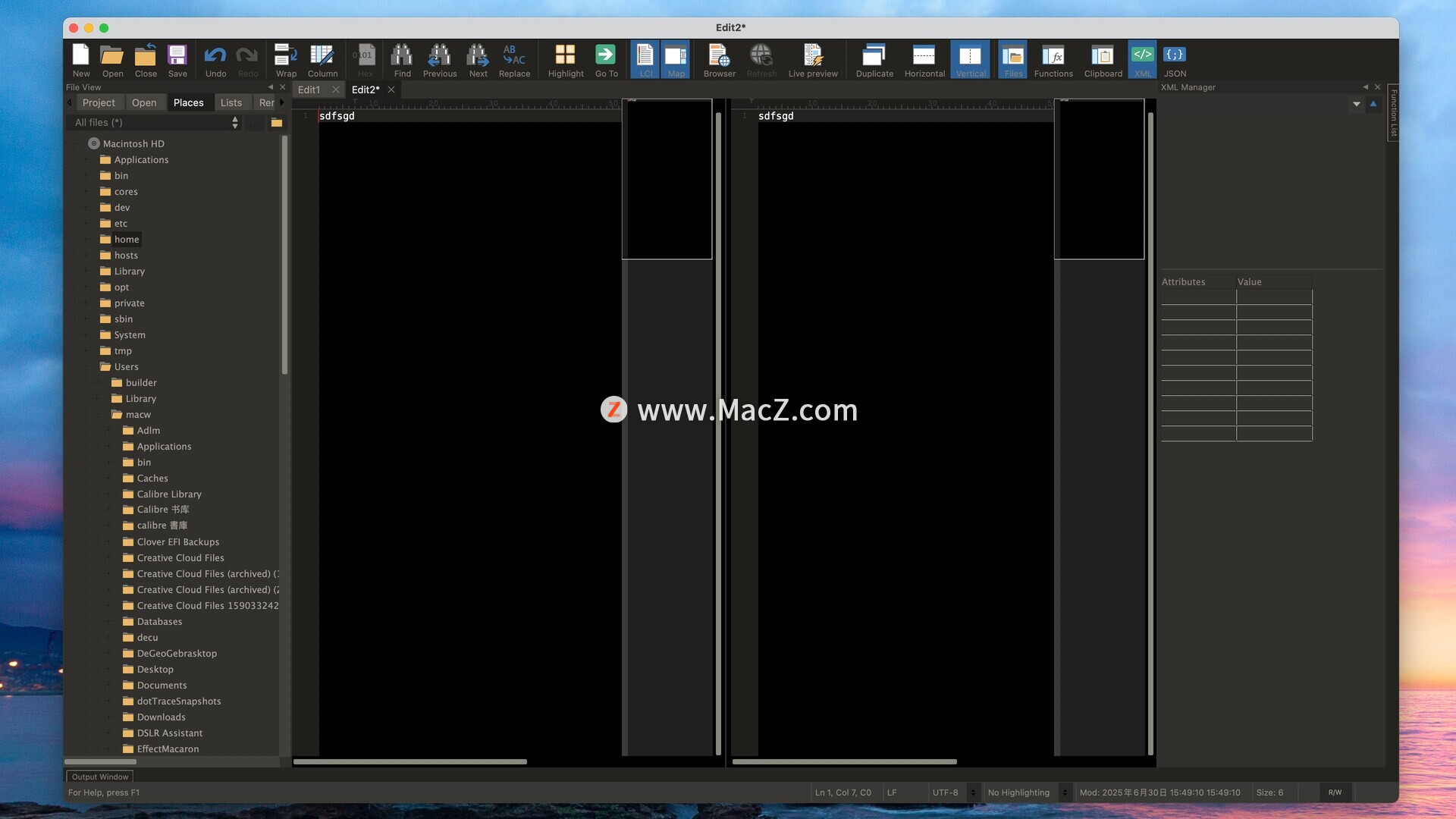The image size is (1456, 819).
Task: Find Next match
Action: (x=478, y=60)
